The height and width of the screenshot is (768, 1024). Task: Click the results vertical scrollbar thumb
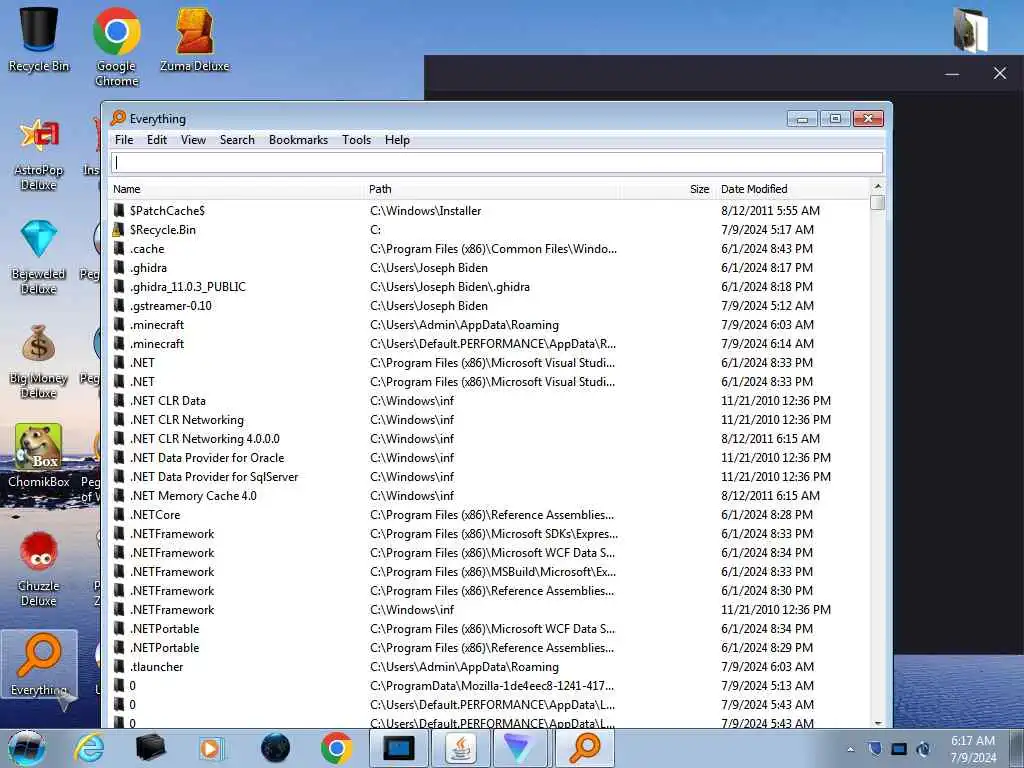pyautogui.click(x=878, y=202)
